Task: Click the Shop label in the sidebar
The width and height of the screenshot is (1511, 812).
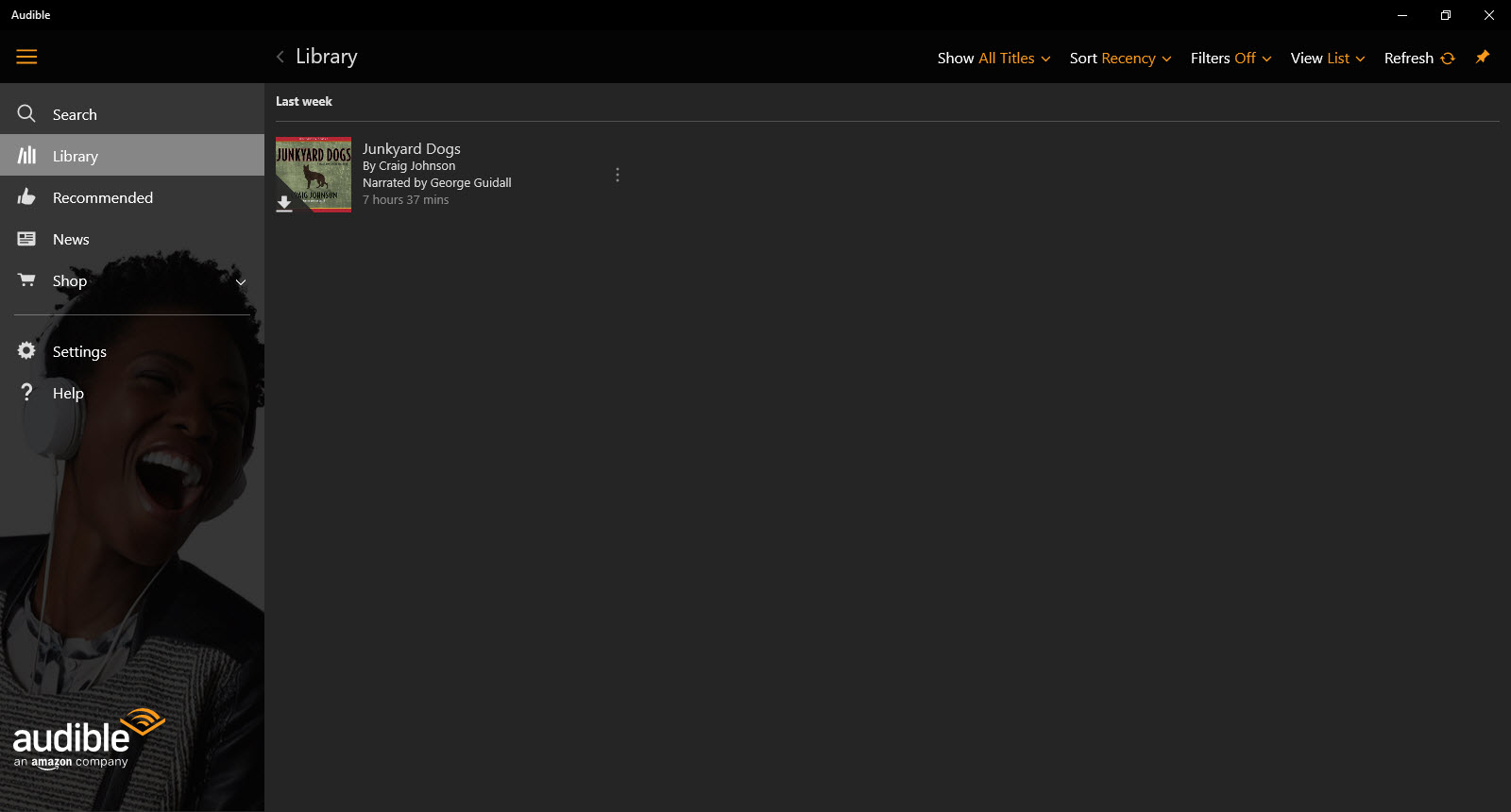Action: coord(70,280)
